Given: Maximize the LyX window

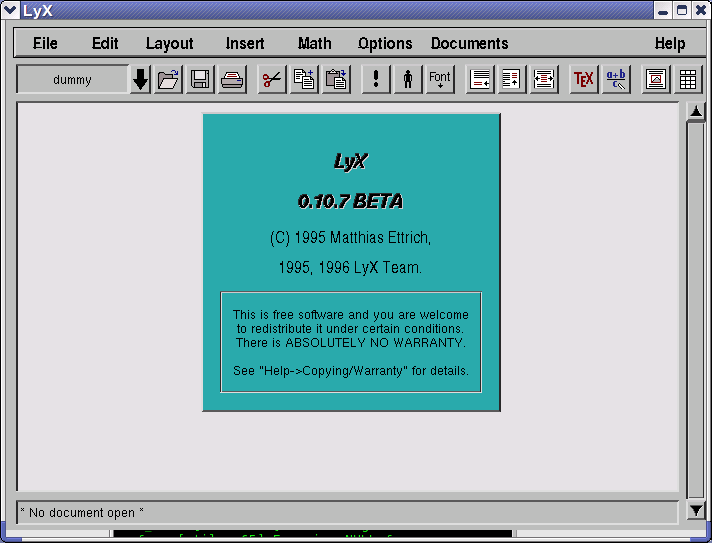Looking at the screenshot, I should 682,10.
